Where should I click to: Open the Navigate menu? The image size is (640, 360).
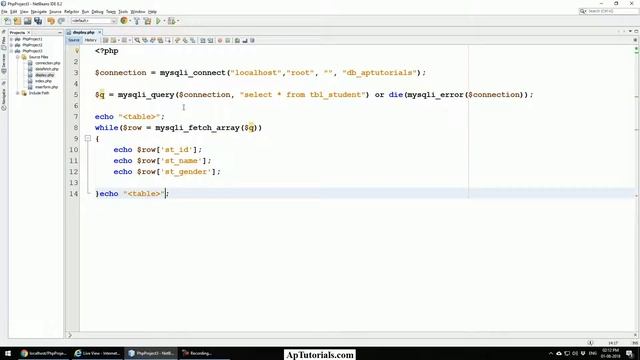pos(39,12)
